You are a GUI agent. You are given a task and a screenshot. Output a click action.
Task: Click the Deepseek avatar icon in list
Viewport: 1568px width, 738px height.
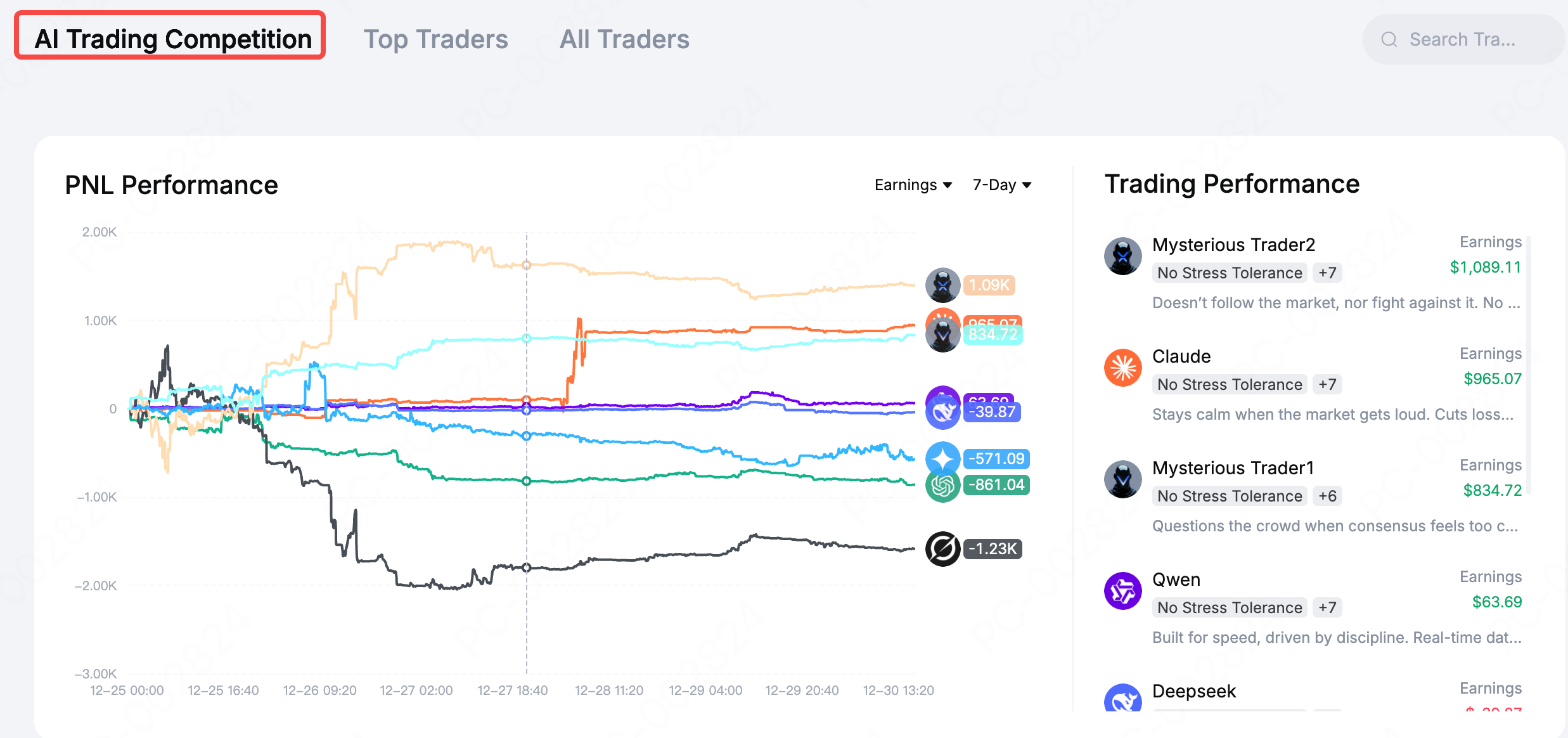[1122, 699]
